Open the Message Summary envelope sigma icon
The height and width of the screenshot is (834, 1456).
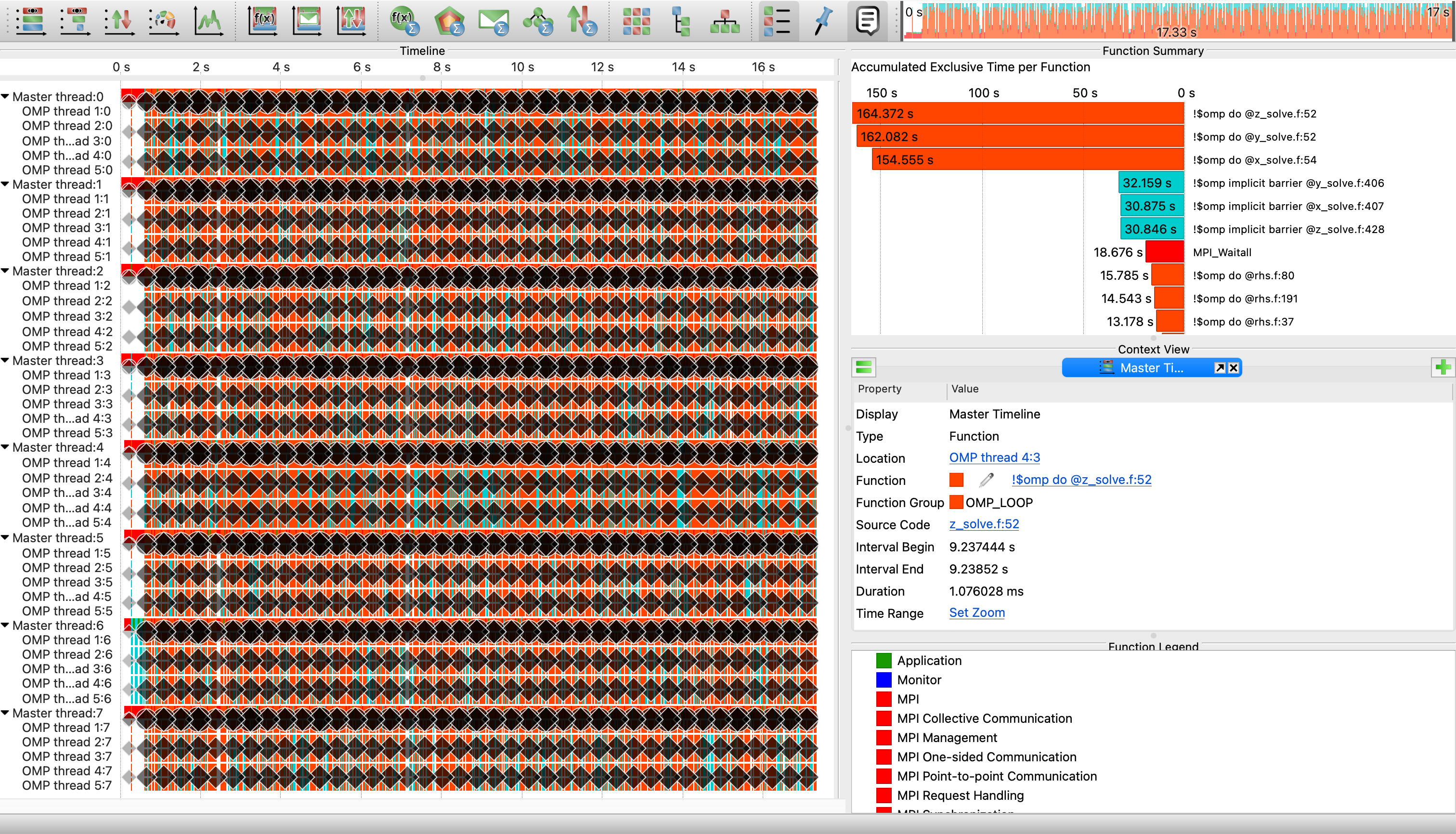[x=493, y=21]
